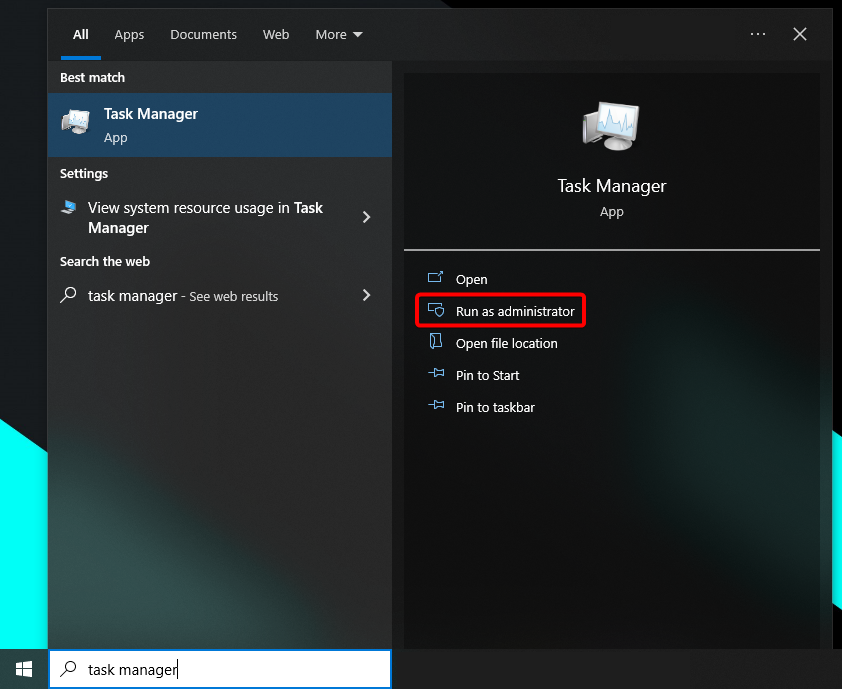Click the magnifier icon next to web result
This screenshot has height=689, width=842.
(x=68, y=295)
